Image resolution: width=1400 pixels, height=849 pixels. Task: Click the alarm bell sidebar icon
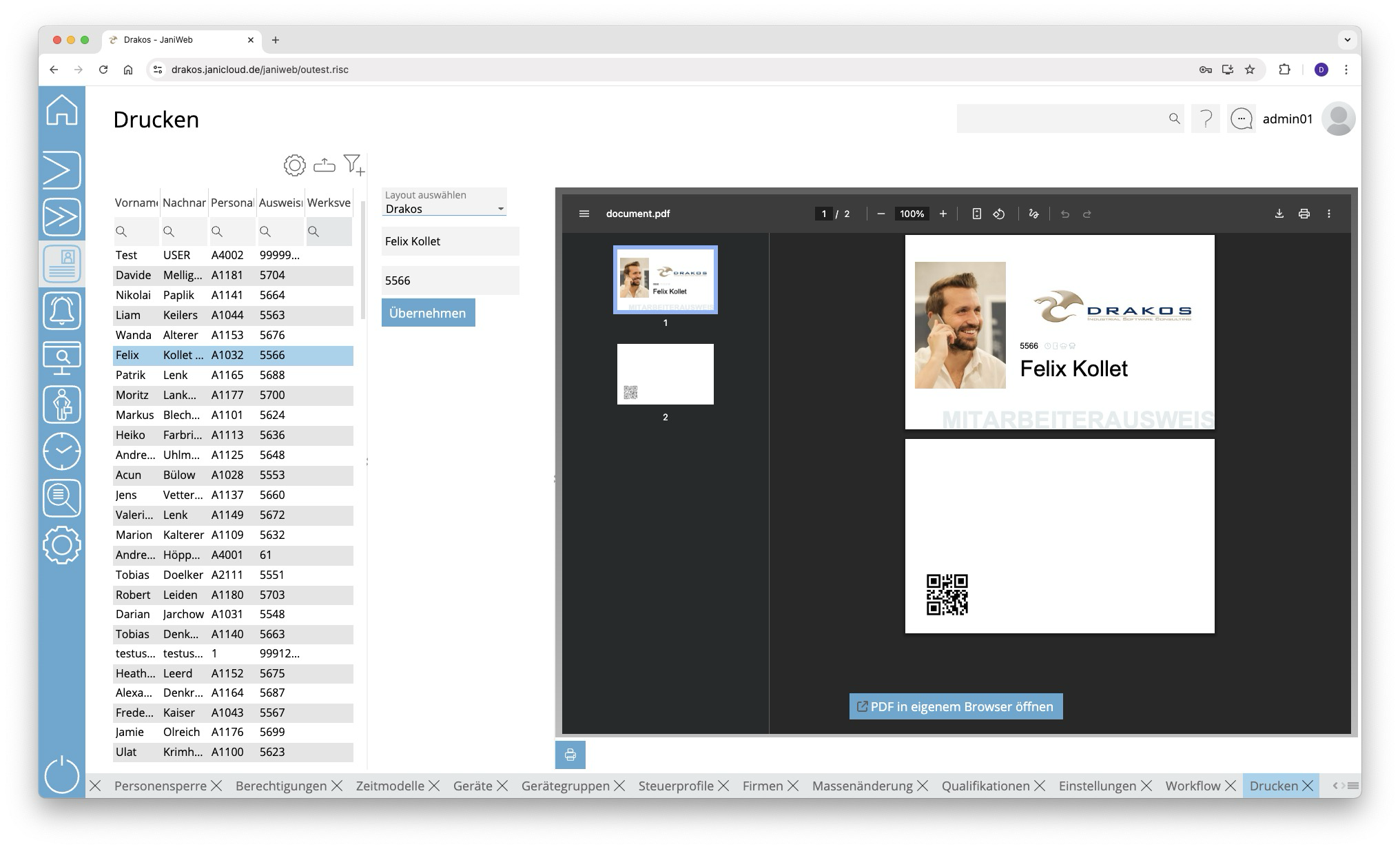coord(62,310)
